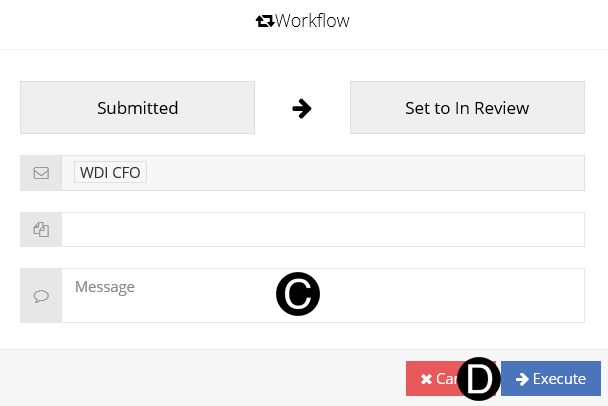The height and width of the screenshot is (406, 608).
Task: Focus the empty field next to copy icon
Action: click(x=322, y=230)
